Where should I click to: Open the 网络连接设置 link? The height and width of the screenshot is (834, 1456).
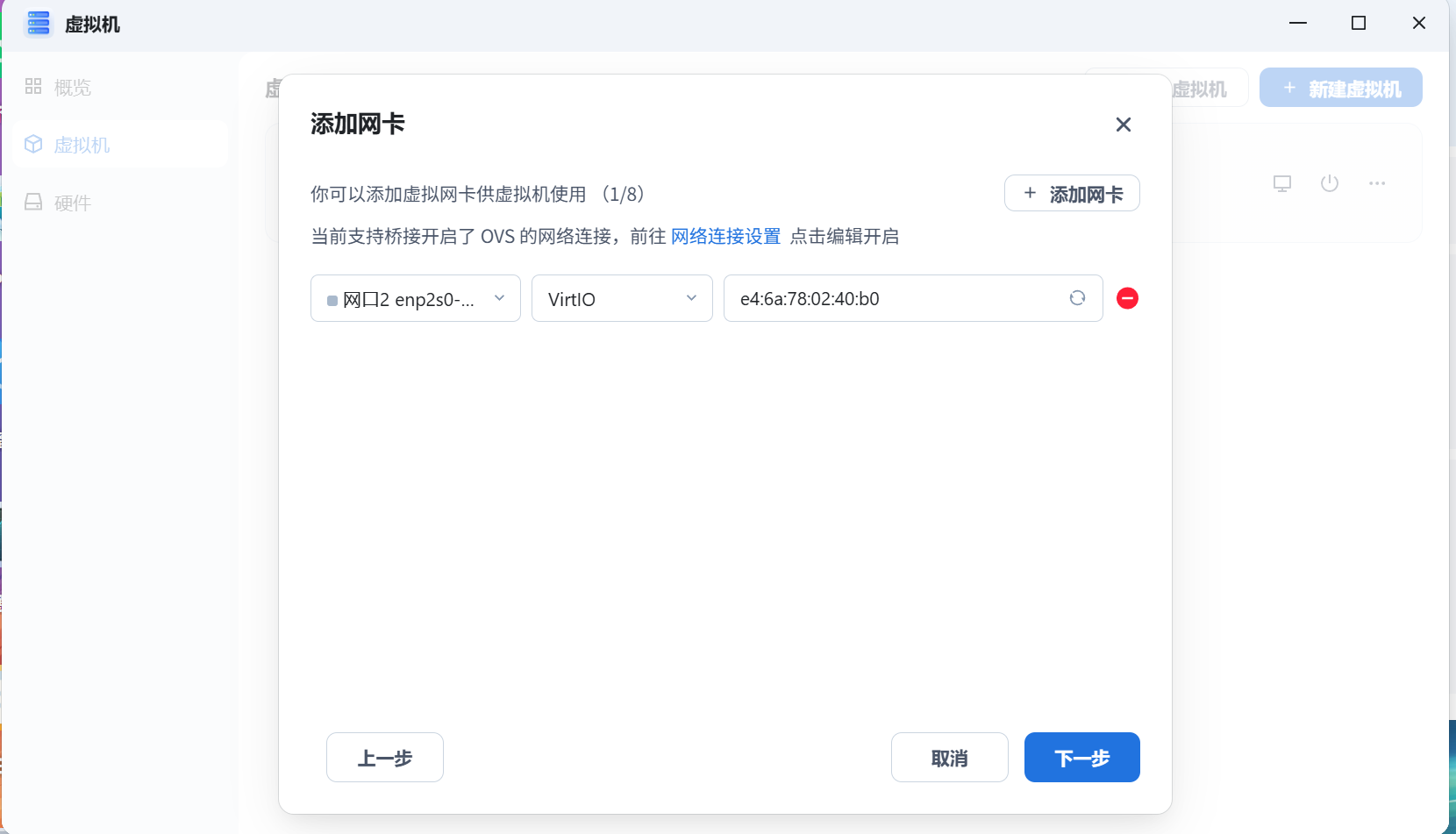click(724, 236)
